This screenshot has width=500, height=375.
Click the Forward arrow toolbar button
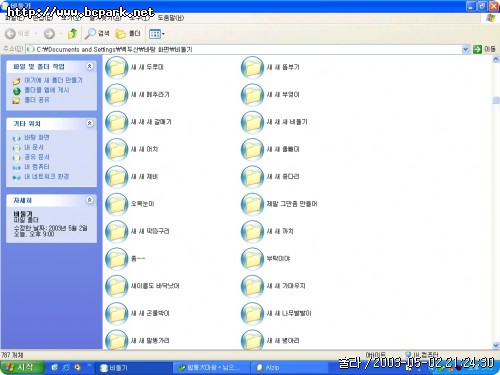point(49,33)
